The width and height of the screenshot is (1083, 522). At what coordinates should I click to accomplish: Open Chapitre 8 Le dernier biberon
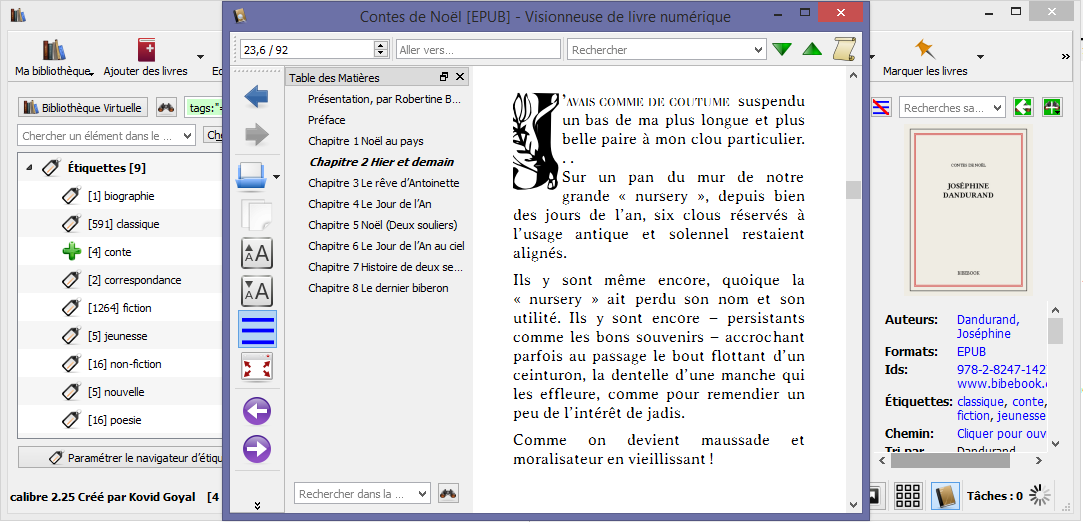pos(378,288)
